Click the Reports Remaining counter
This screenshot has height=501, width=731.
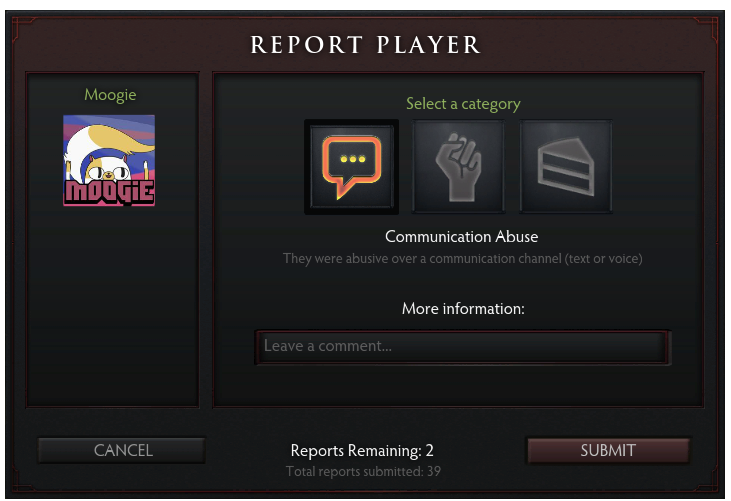click(x=362, y=451)
